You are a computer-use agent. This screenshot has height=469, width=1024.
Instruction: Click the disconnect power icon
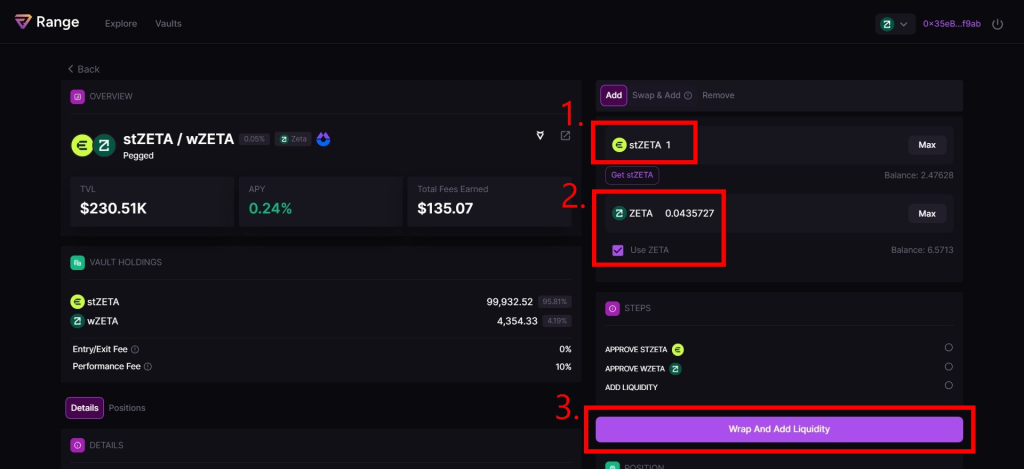[997, 23]
